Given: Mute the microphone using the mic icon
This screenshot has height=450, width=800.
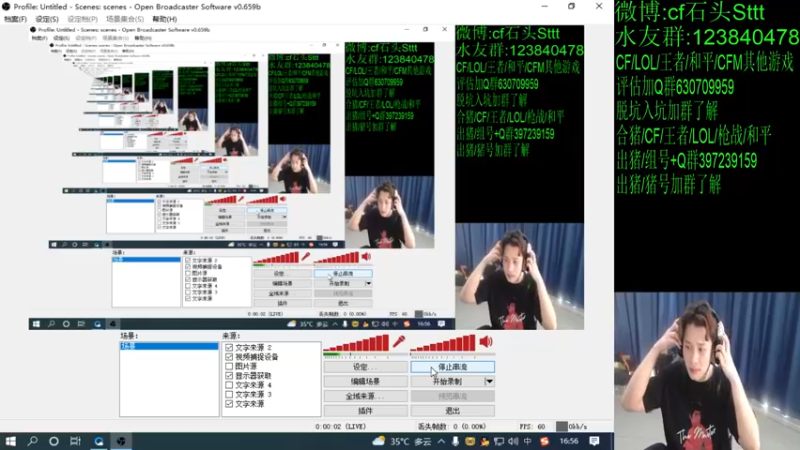Looking at the screenshot, I should [398, 341].
